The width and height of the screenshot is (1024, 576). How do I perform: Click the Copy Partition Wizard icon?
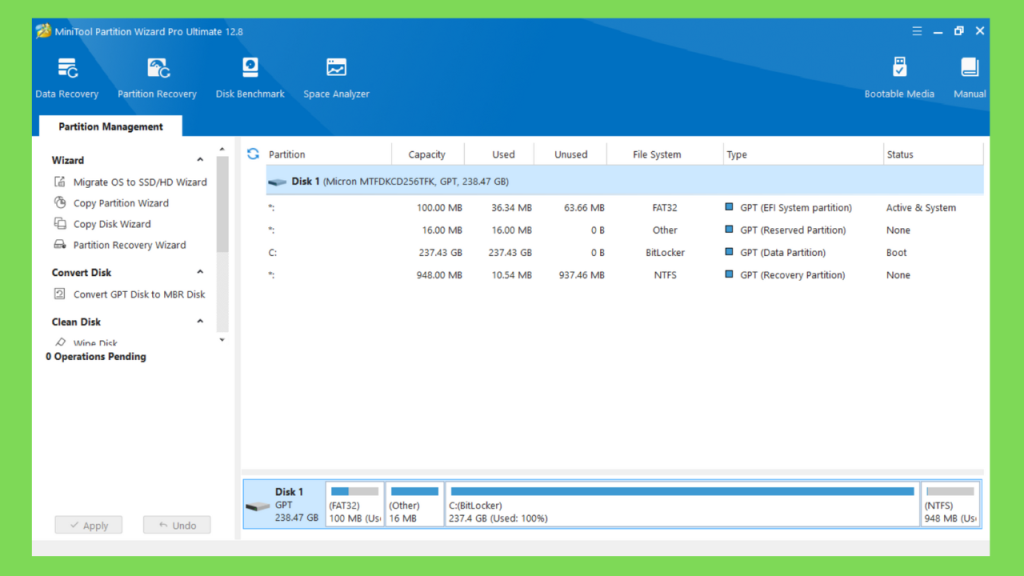pyautogui.click(x=60, y=202)
